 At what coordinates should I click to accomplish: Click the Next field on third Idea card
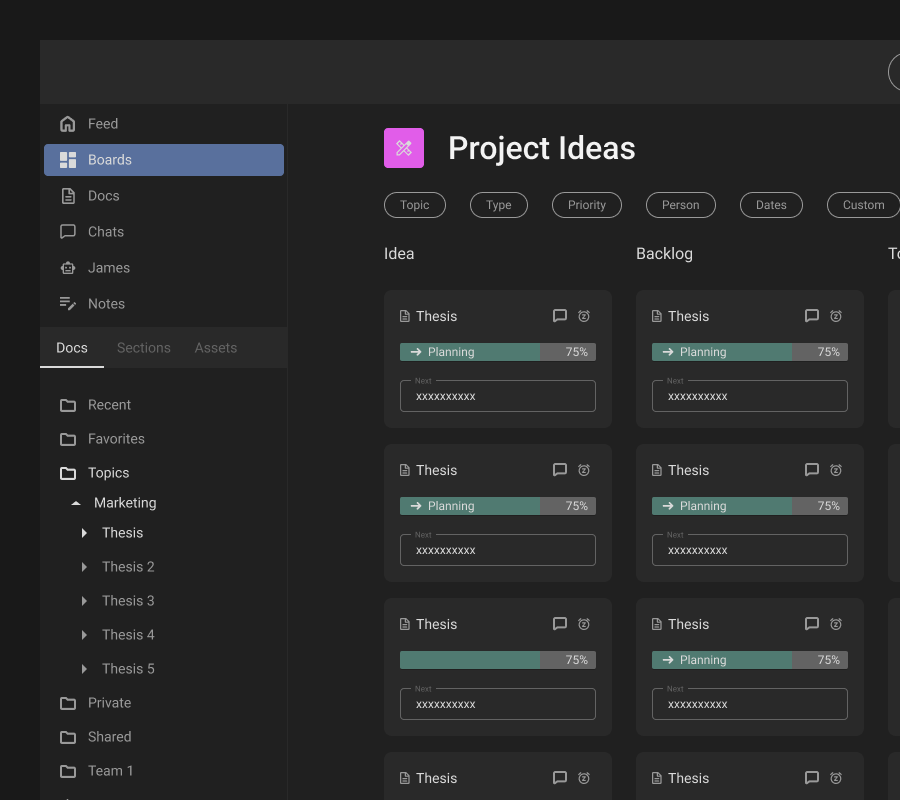pyautogui.click(x=498, y=704)
